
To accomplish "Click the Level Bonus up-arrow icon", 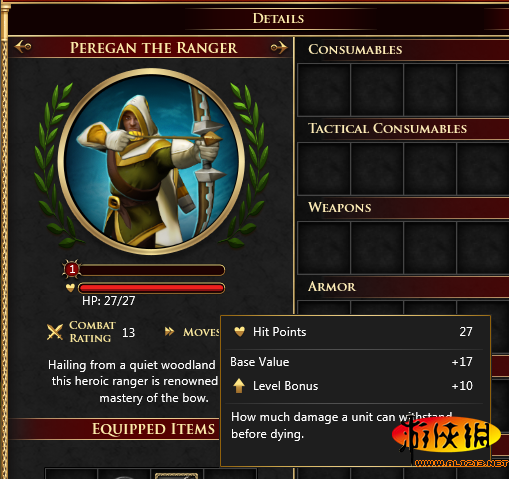I will coord(239,386).
